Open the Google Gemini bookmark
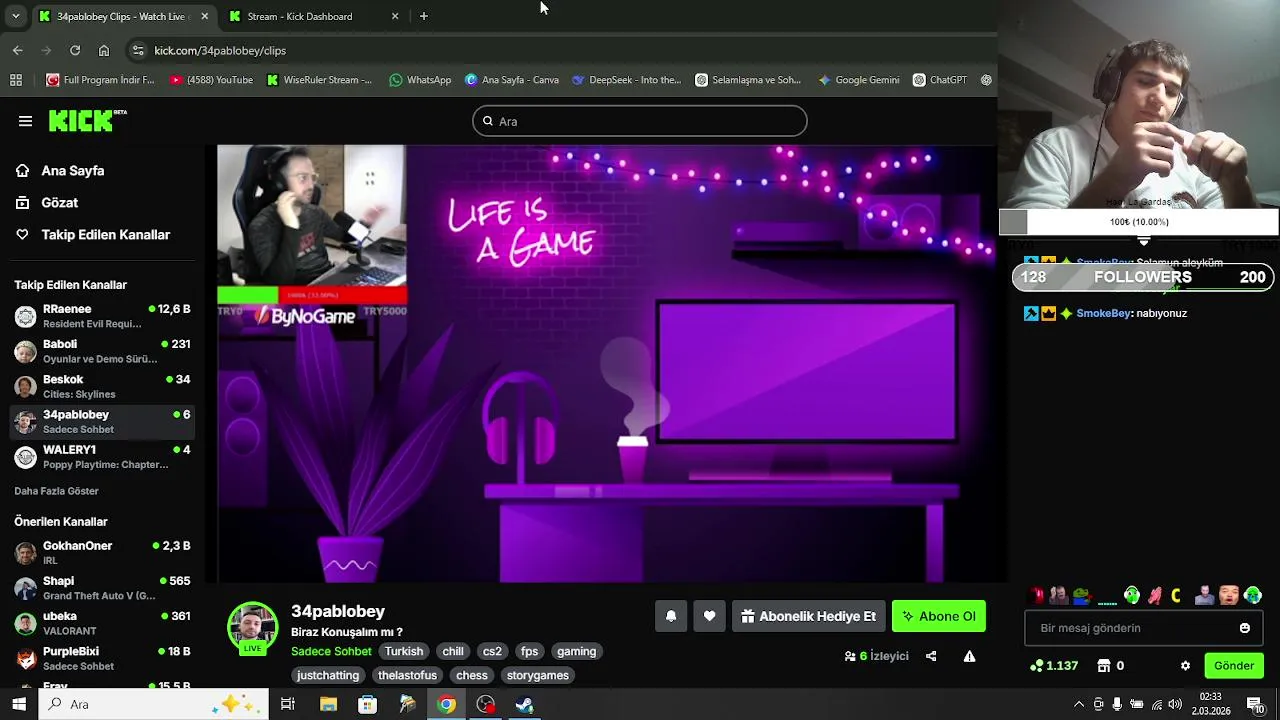Screen dimensions: 1280x720 click(x=859, y=80)
